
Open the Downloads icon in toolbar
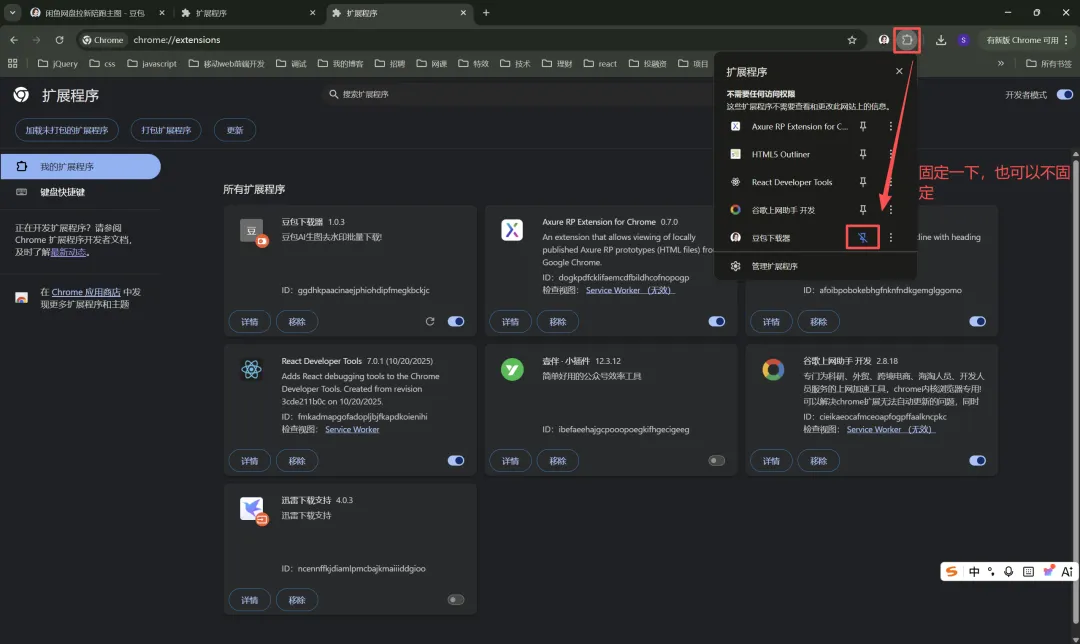941,40
